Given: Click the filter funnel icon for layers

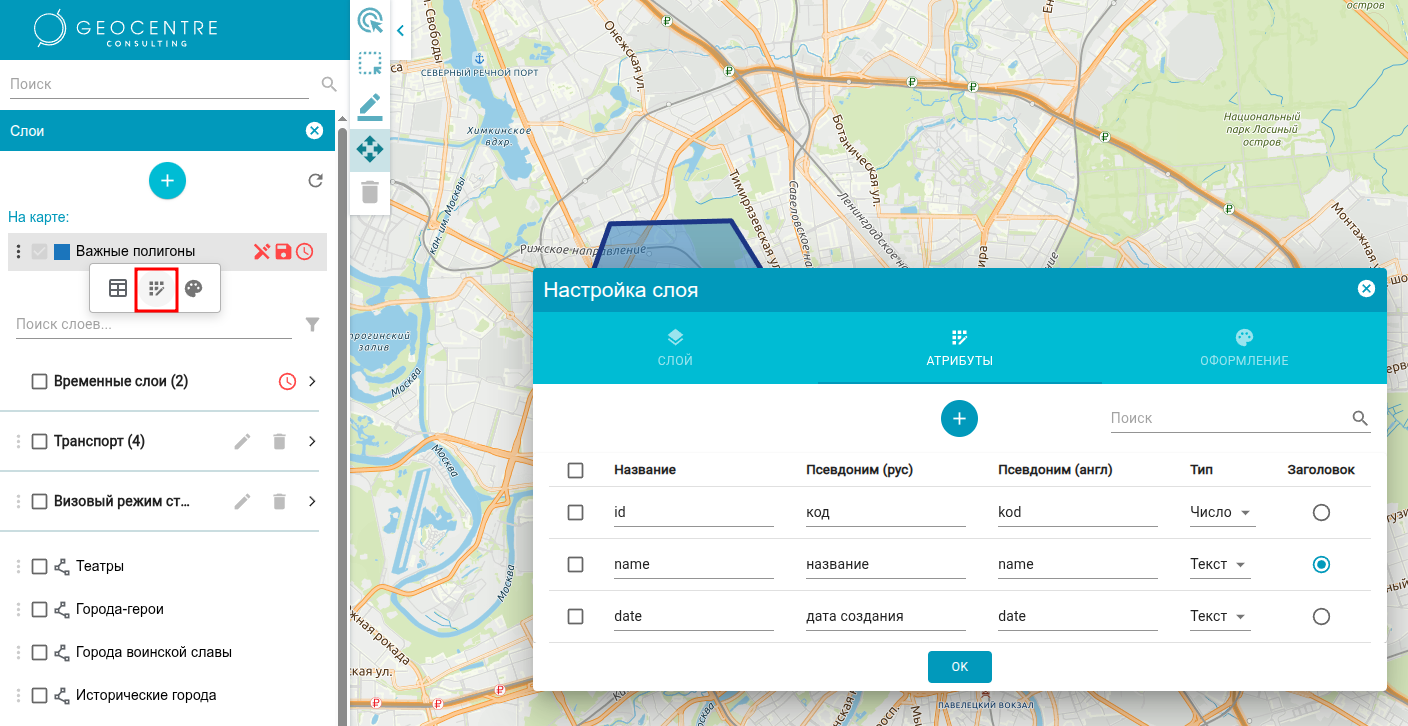Looking at the screenshot, I should 312,324.
